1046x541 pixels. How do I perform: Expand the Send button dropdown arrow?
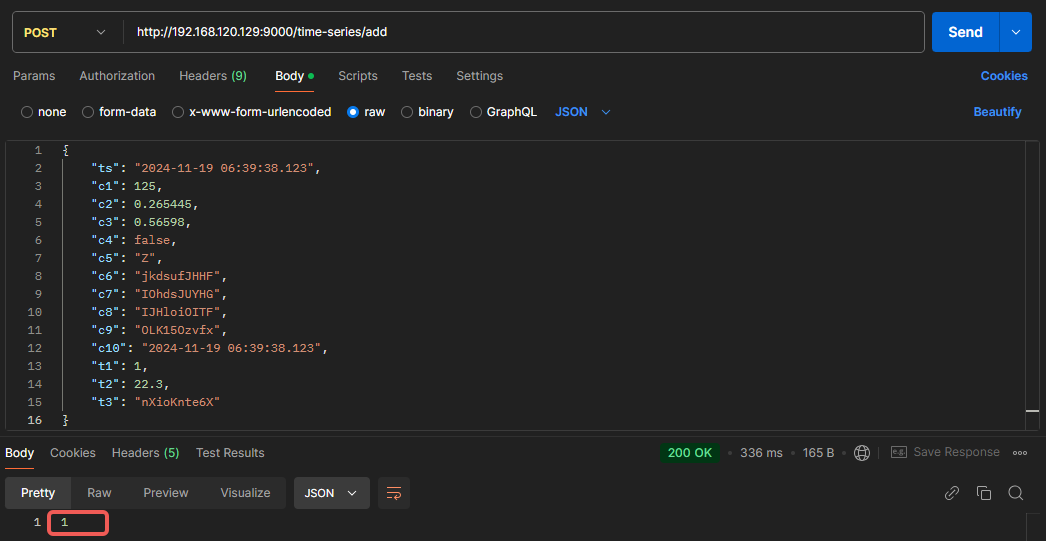coord(1016,32)
